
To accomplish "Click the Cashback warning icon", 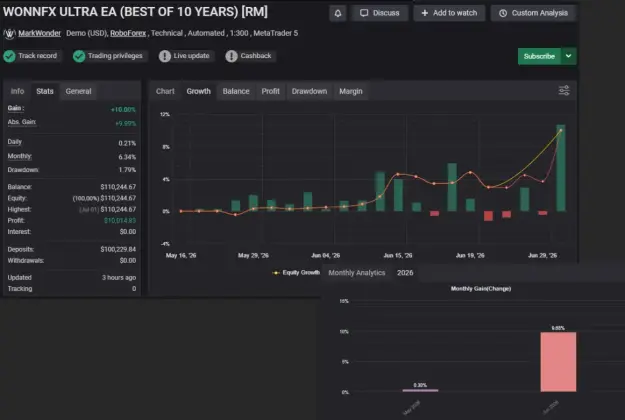I will coord(231,56).
